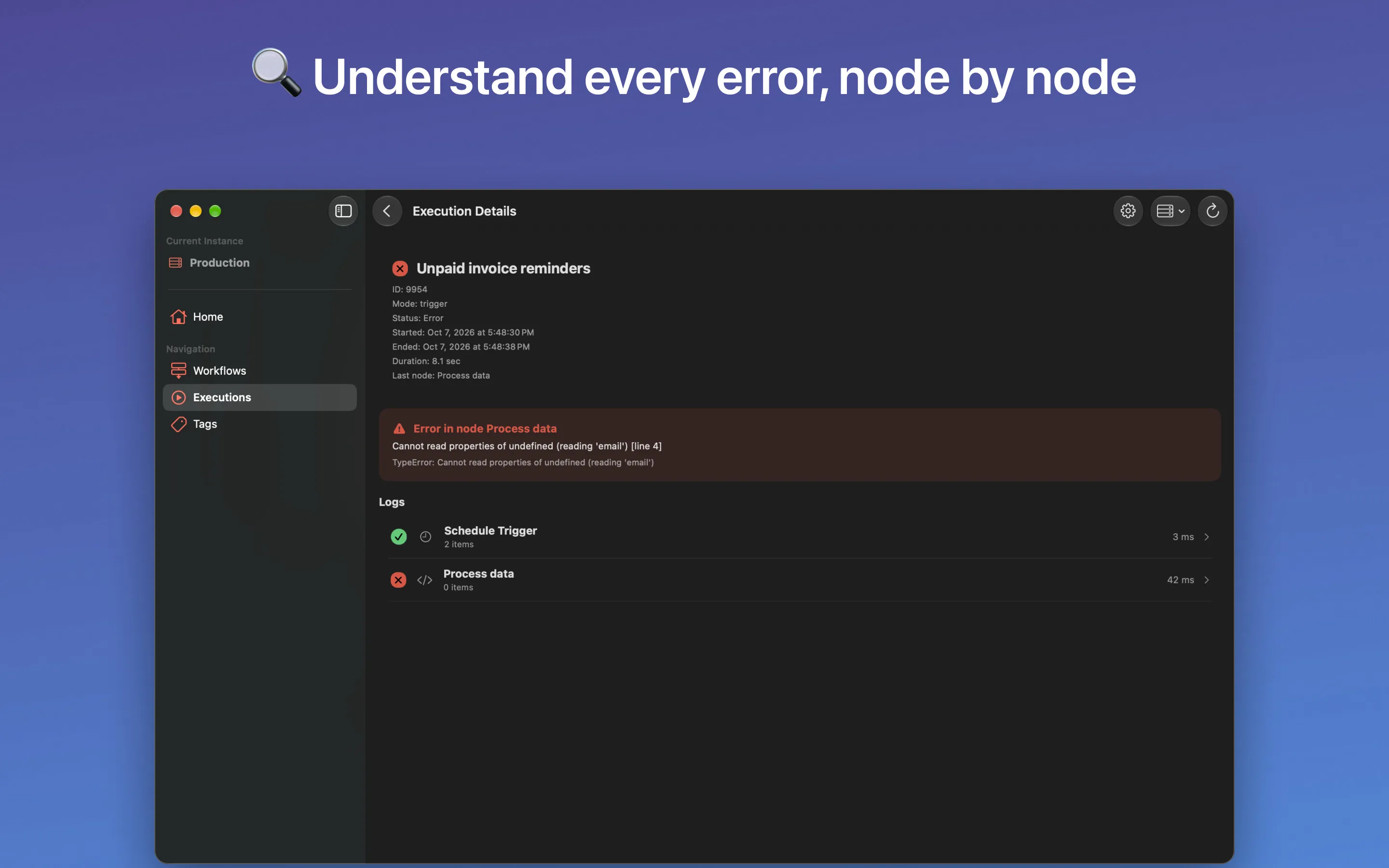Refresh the execution details
Screen dimensions: 1389x868
point(1212,211)
